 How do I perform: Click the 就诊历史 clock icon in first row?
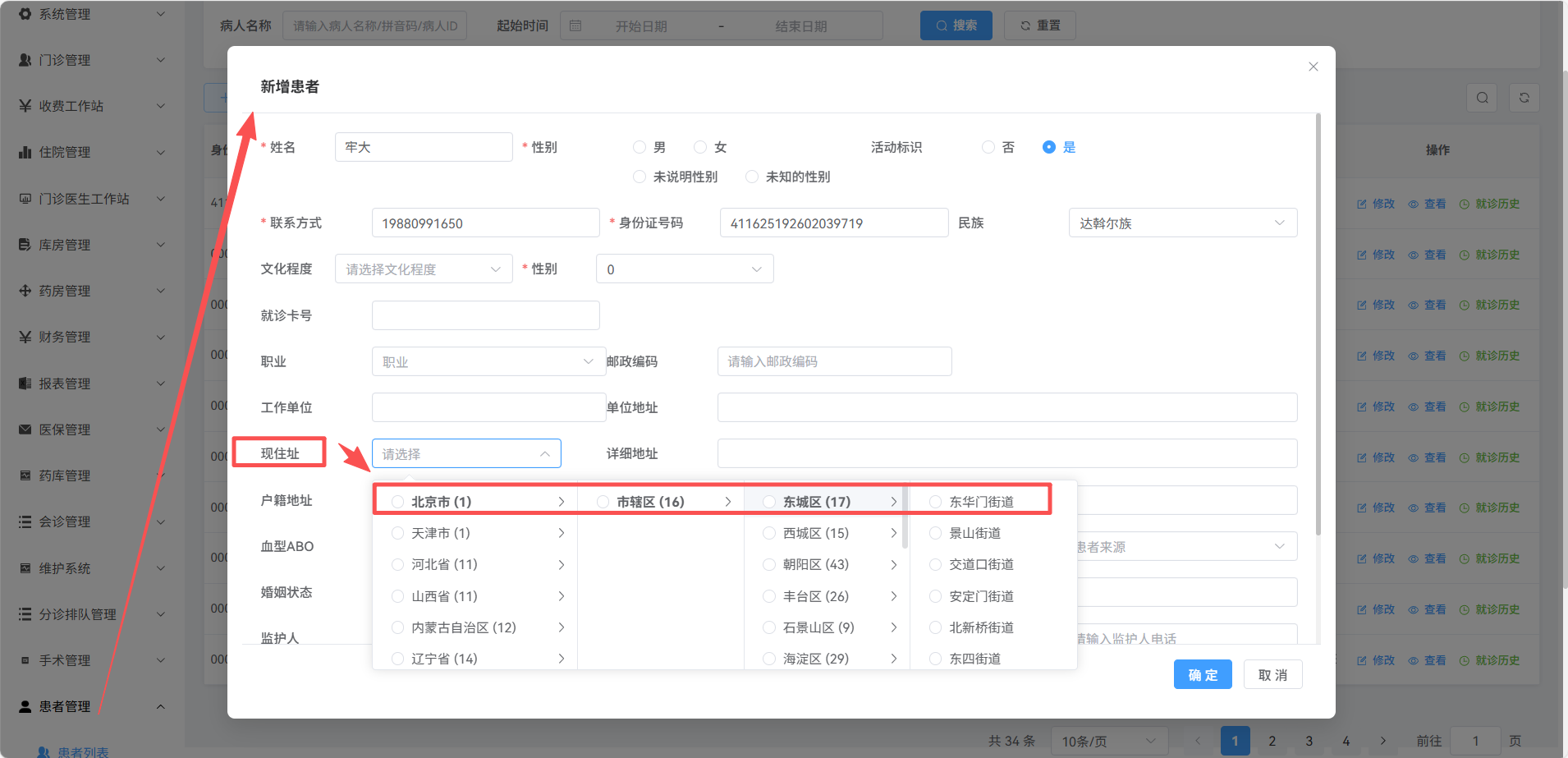[1464, 204]
